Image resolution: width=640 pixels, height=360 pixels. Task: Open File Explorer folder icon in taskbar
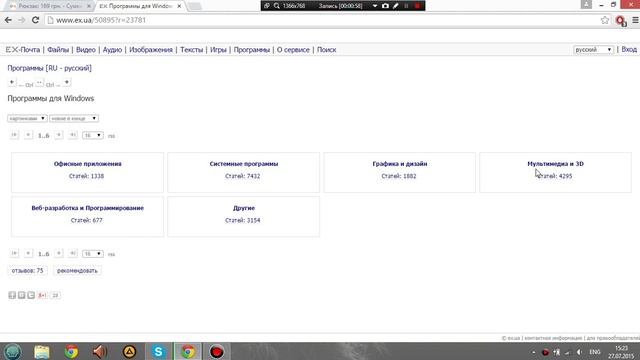point(42,351)
